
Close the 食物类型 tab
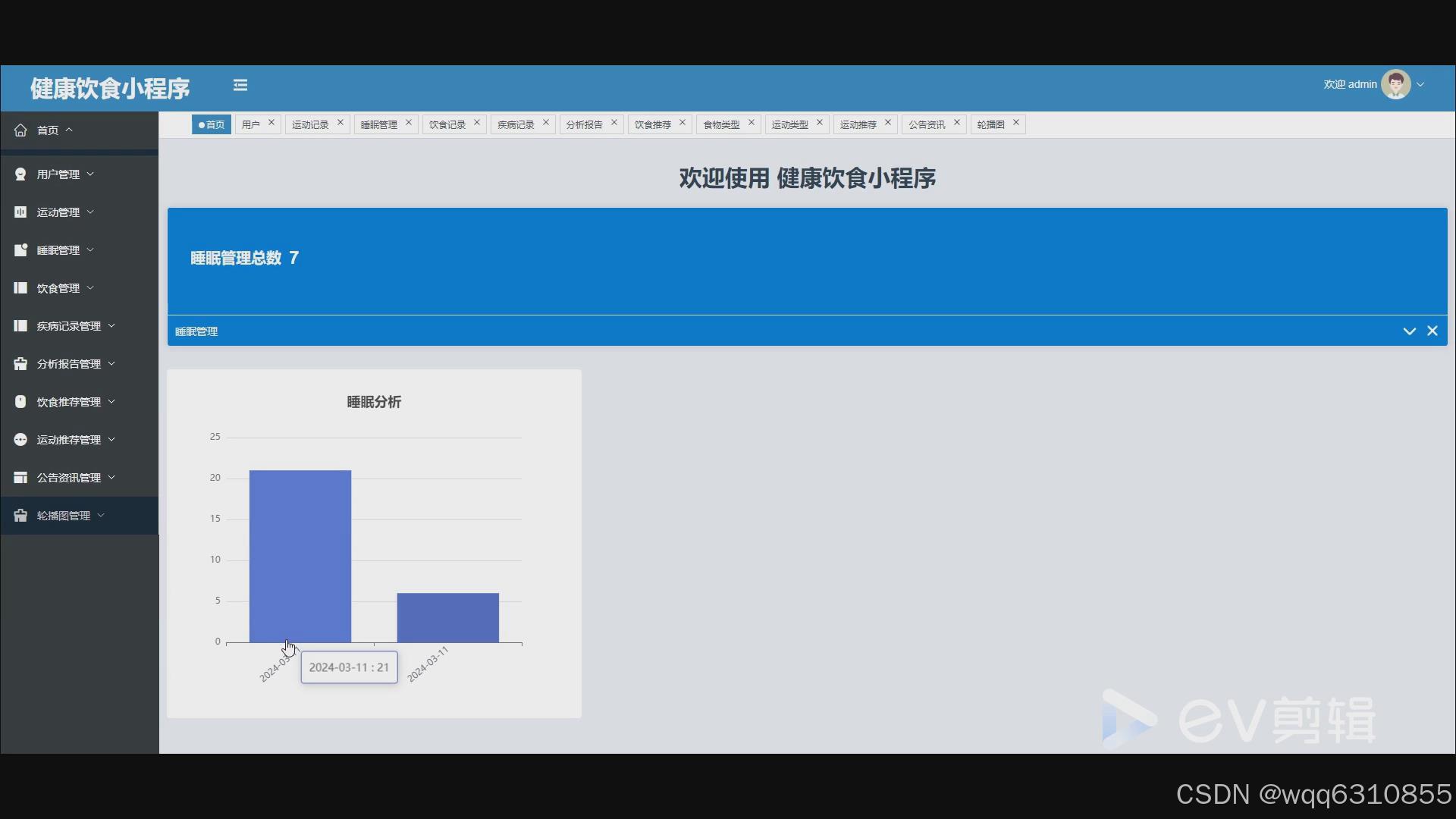[x=752, y=122]
